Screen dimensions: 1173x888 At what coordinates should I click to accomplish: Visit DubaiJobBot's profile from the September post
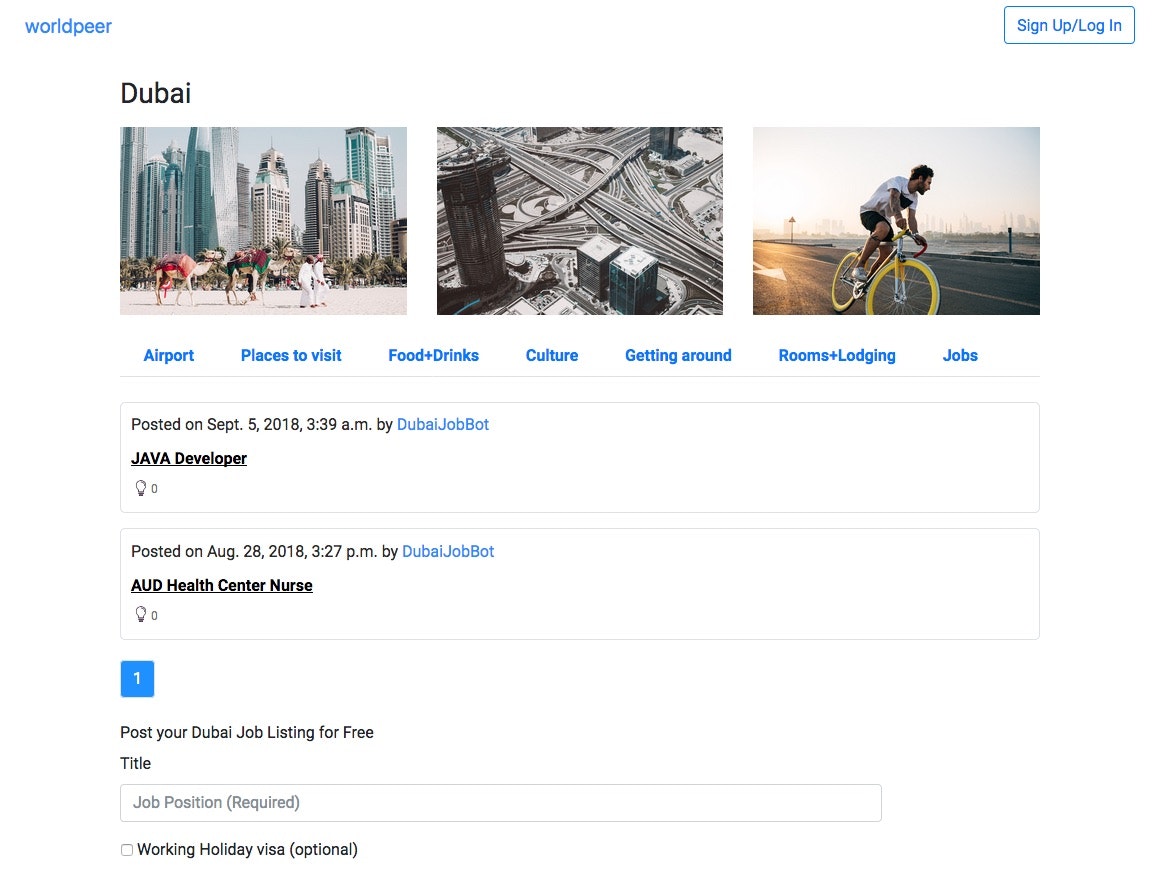(443, 424)
